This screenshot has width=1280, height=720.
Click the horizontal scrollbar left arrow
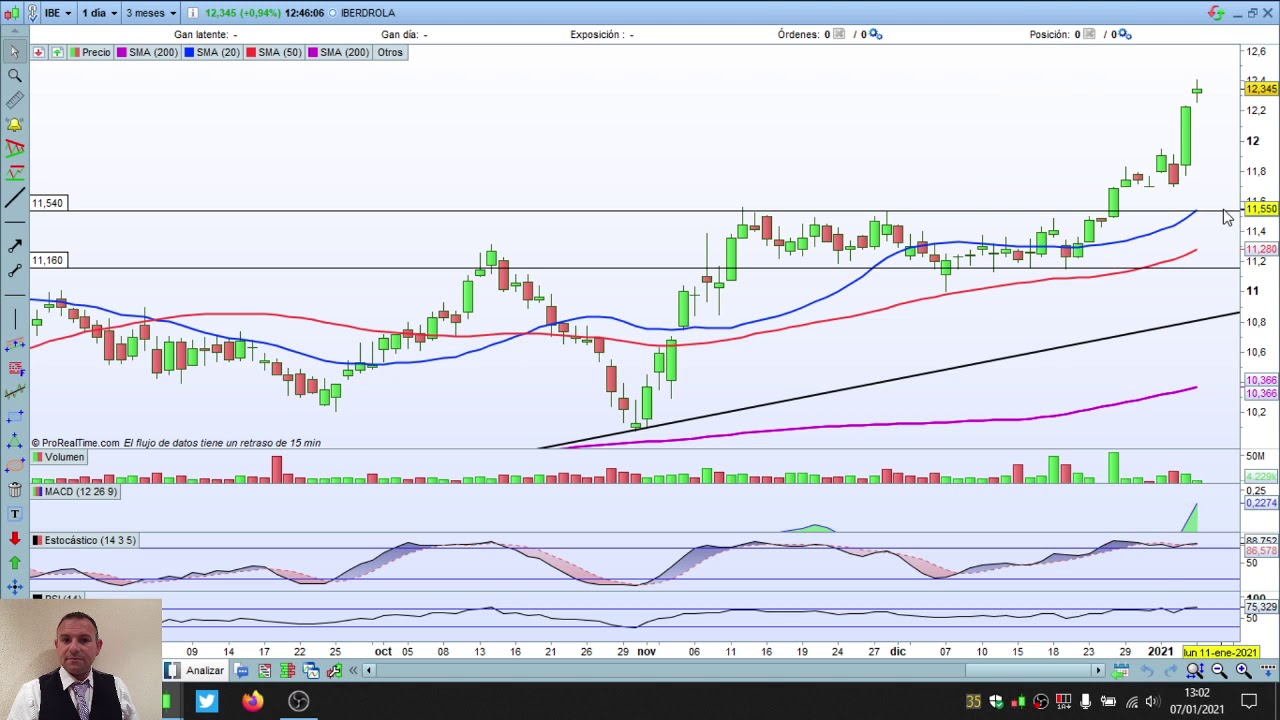coord(368,671)
